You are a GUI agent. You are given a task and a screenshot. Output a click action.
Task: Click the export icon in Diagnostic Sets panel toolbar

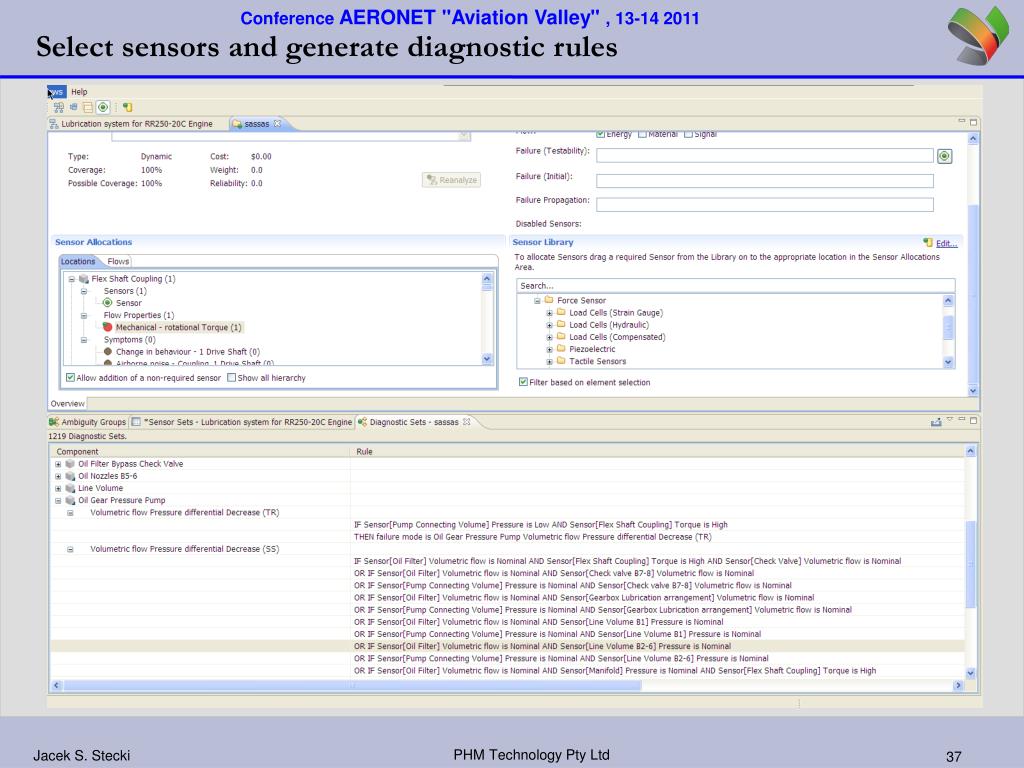pyautogui.click(x=936, y=422)
